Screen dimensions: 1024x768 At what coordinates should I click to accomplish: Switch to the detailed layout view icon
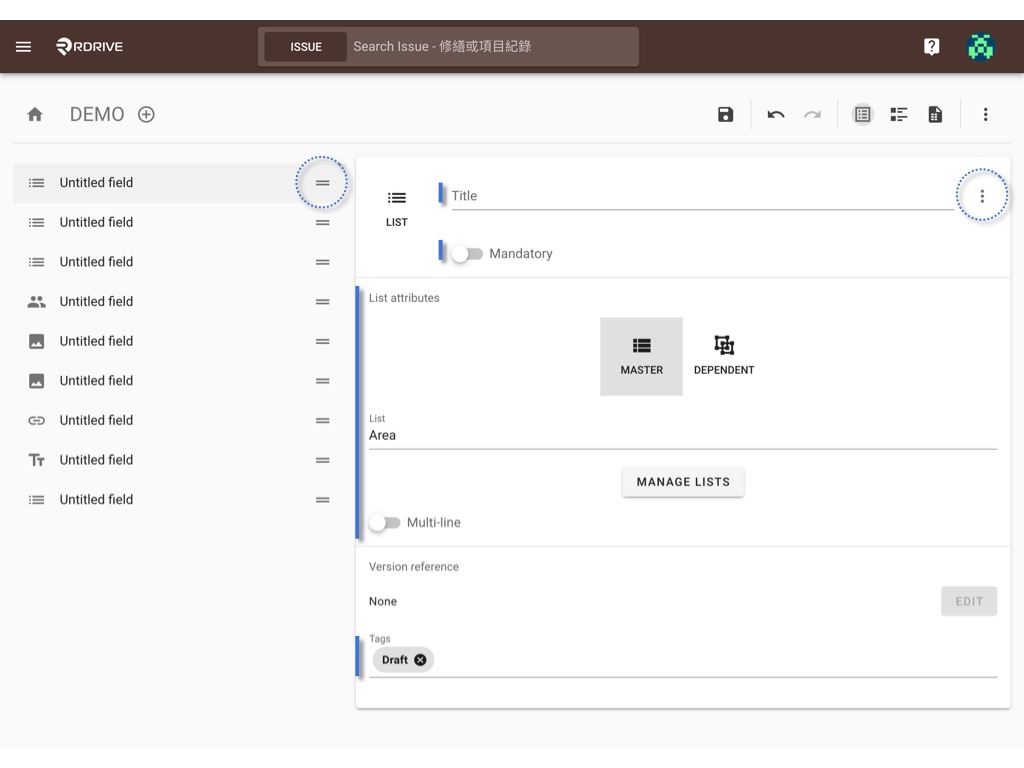[899, 114]
